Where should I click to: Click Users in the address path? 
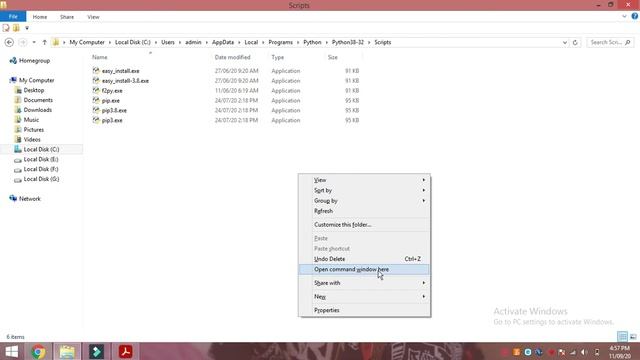click(x=168, y=42)
